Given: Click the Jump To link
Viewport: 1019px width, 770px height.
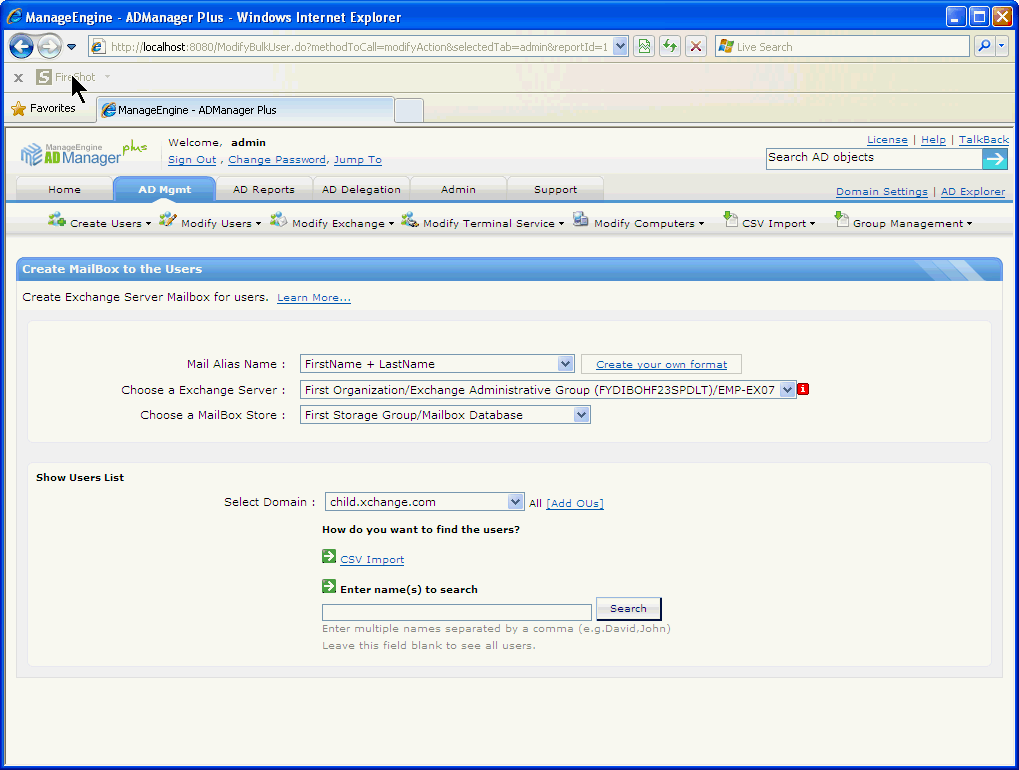Looking at the screenshot, I should (x=357, y=160).
